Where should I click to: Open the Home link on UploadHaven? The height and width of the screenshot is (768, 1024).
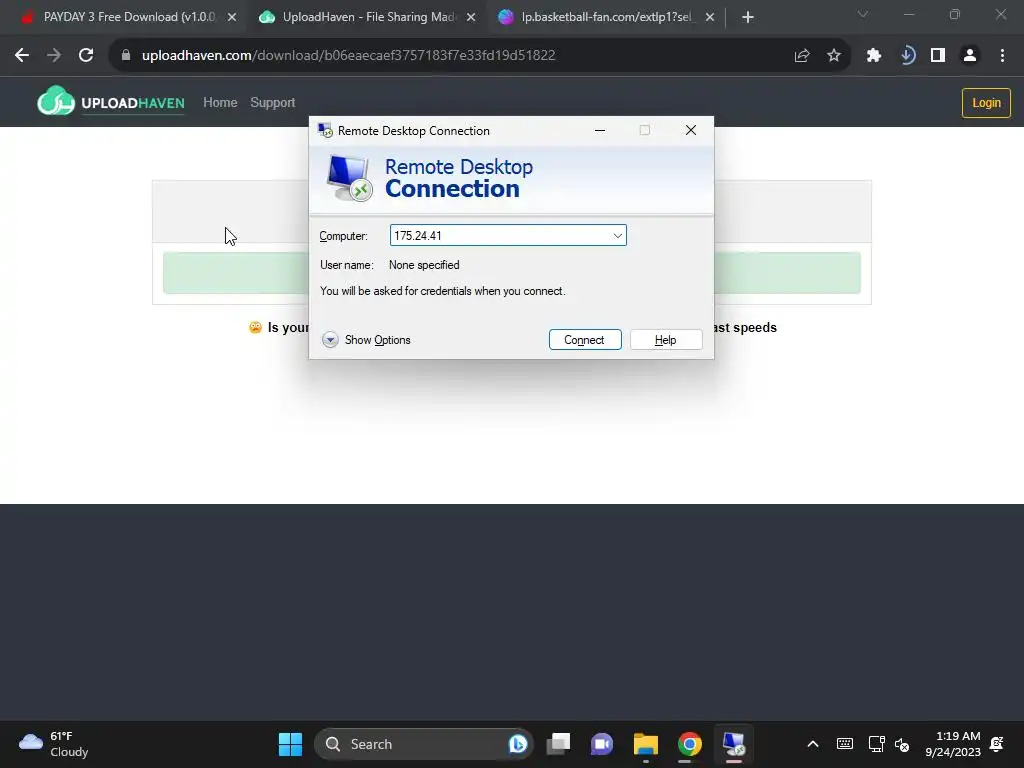pyautogui.click(x=220, y=103)
